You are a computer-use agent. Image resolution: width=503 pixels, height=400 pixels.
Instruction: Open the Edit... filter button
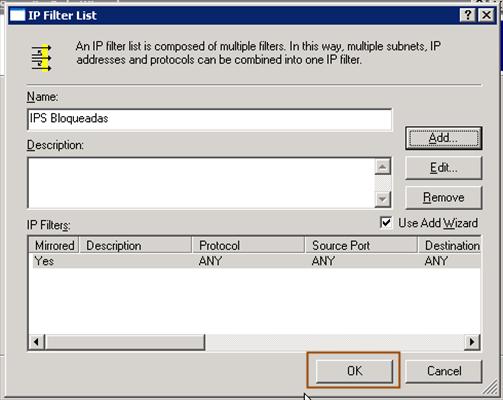444,168
